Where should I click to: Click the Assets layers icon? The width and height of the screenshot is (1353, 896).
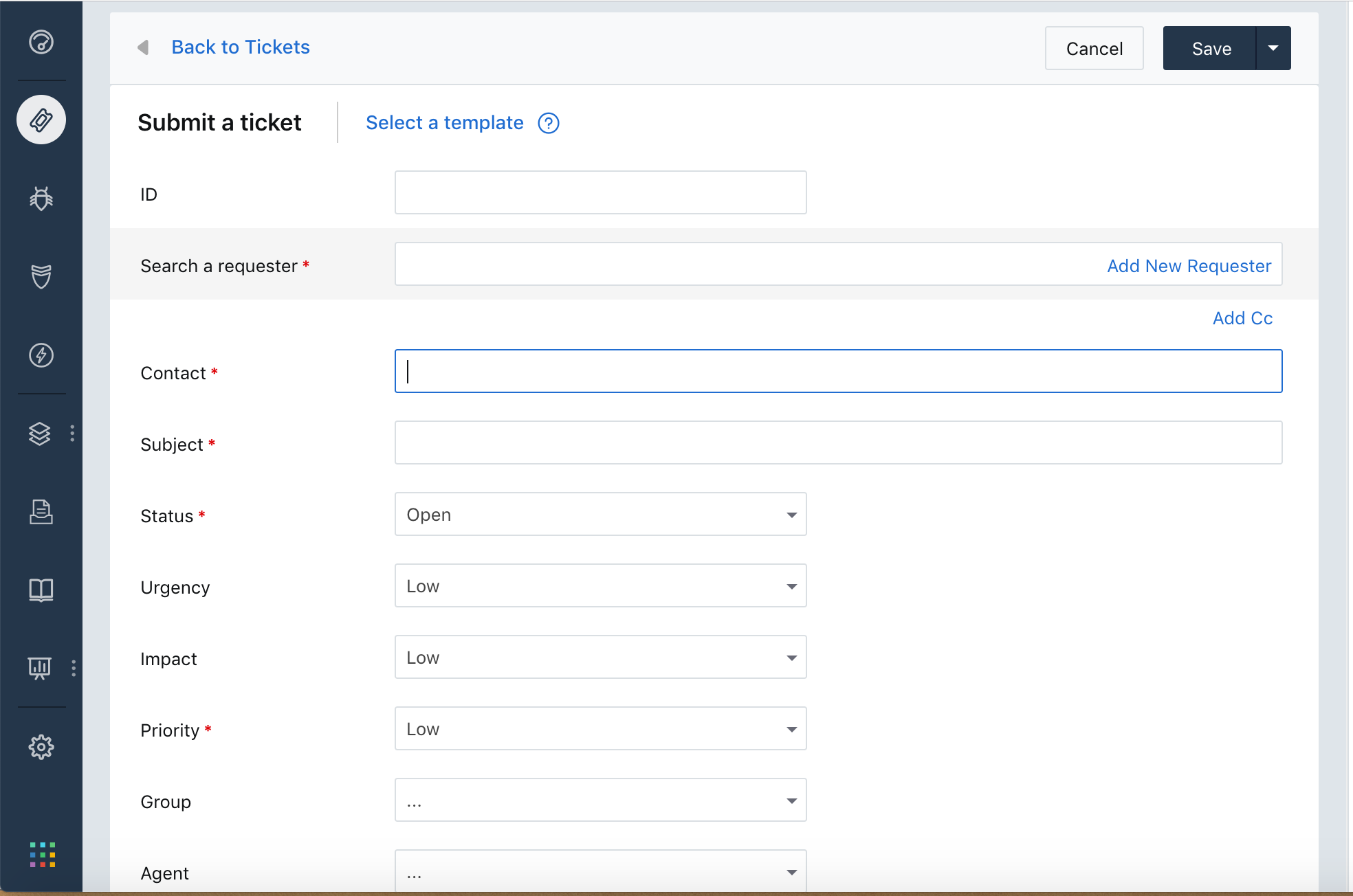click(x=40, y=434)
